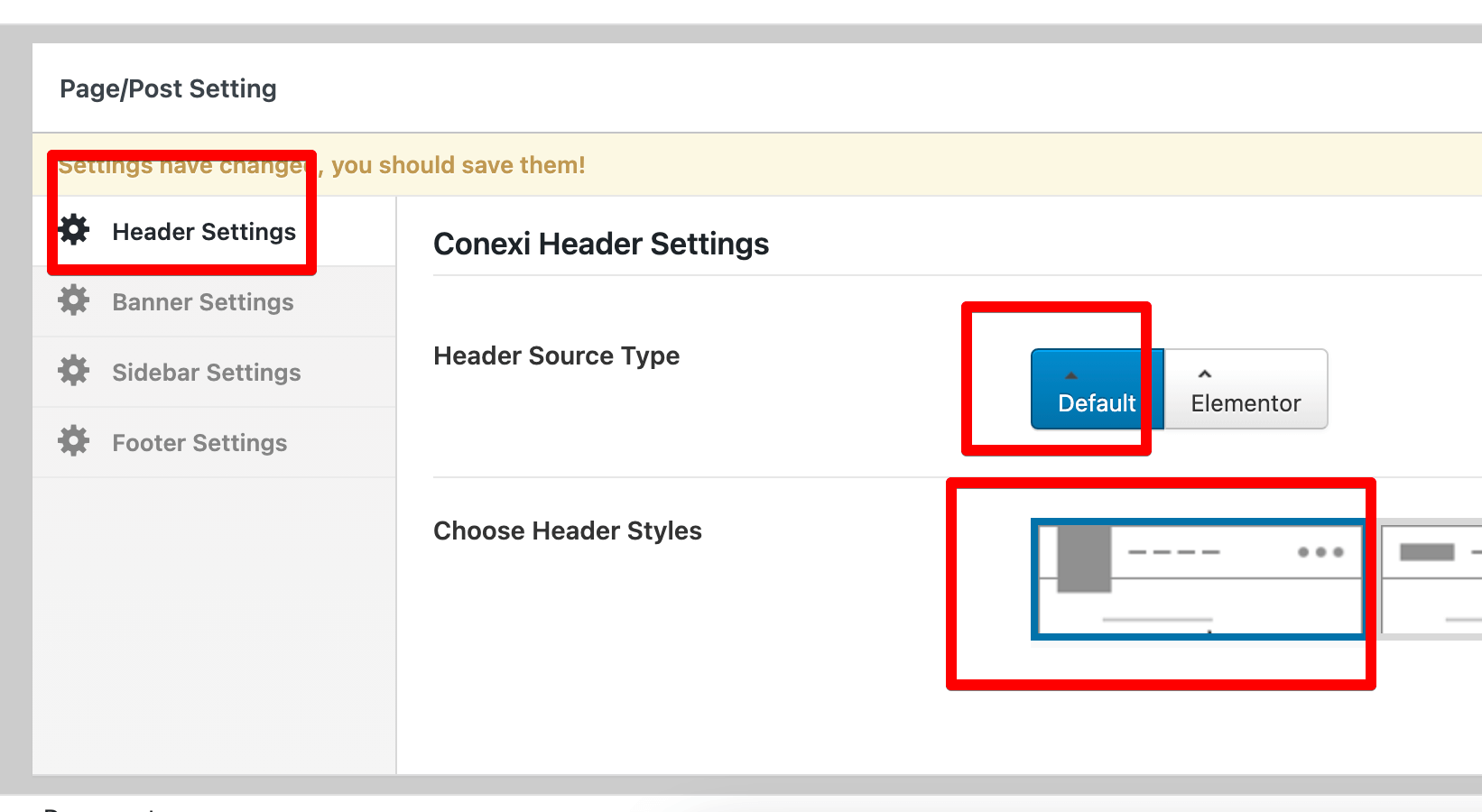This screenshot has width=1482, height=812.
Task: Open the Header Settings tab
Action: point(204,232)
